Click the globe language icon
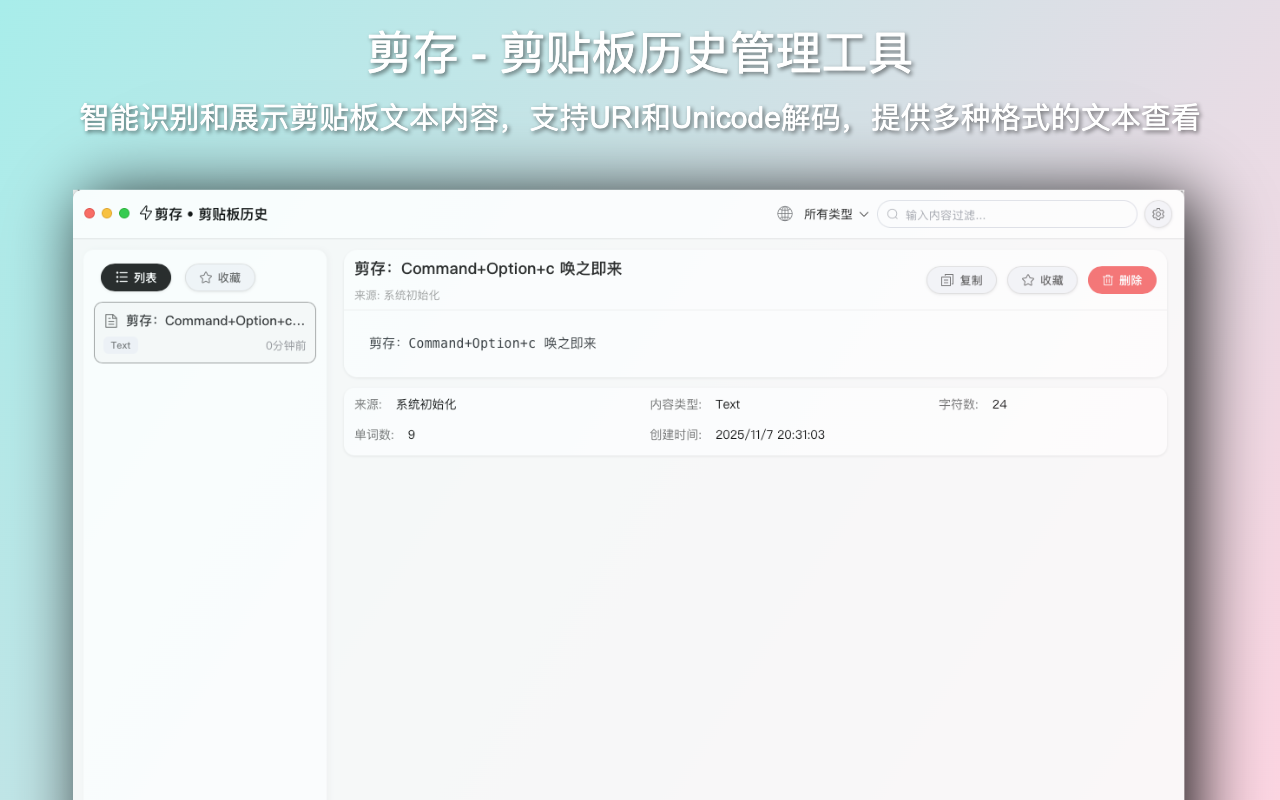Image resolution: width=1280 pixels, height=800 pixels. click(x=785, y=214)
